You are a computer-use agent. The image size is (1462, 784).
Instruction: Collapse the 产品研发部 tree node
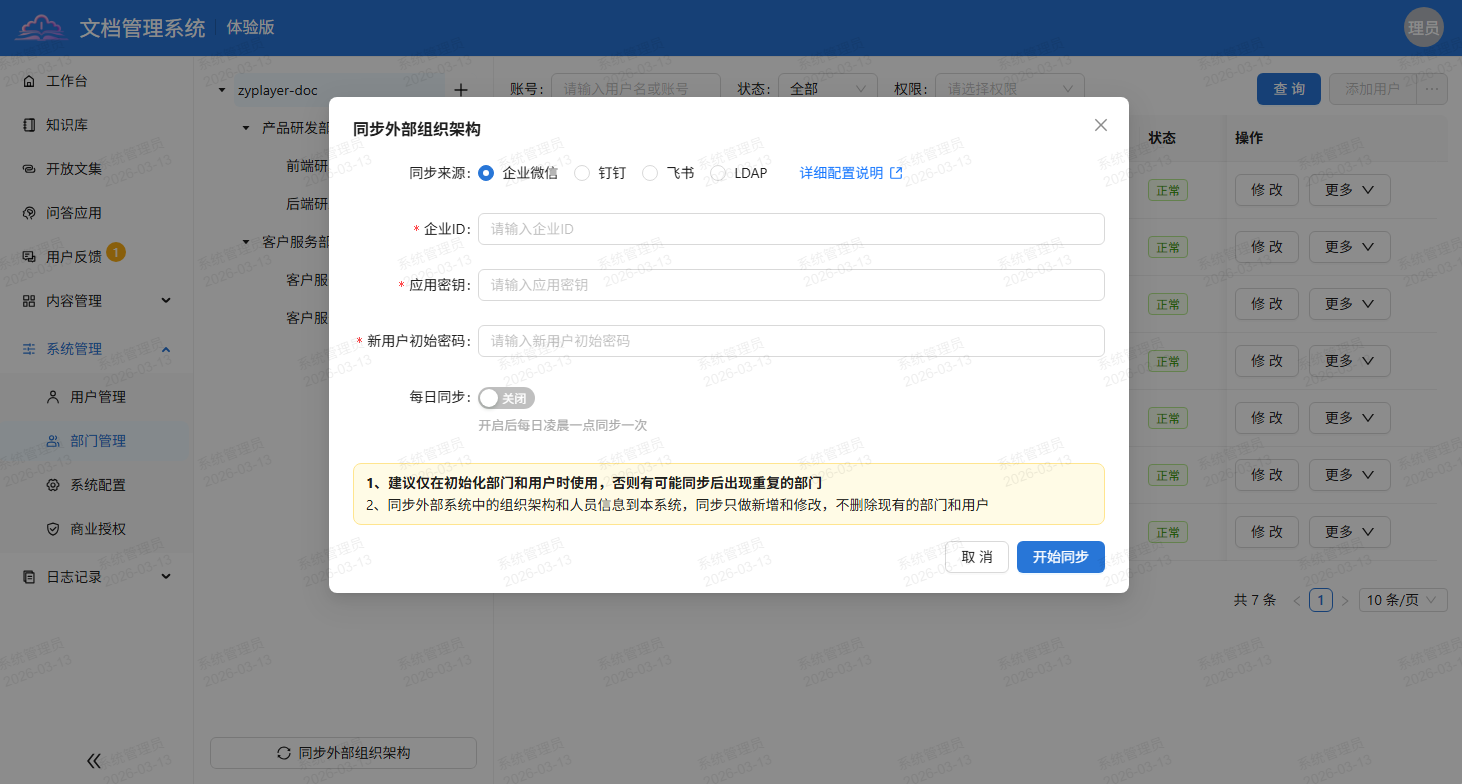click(x=246, y=128)
